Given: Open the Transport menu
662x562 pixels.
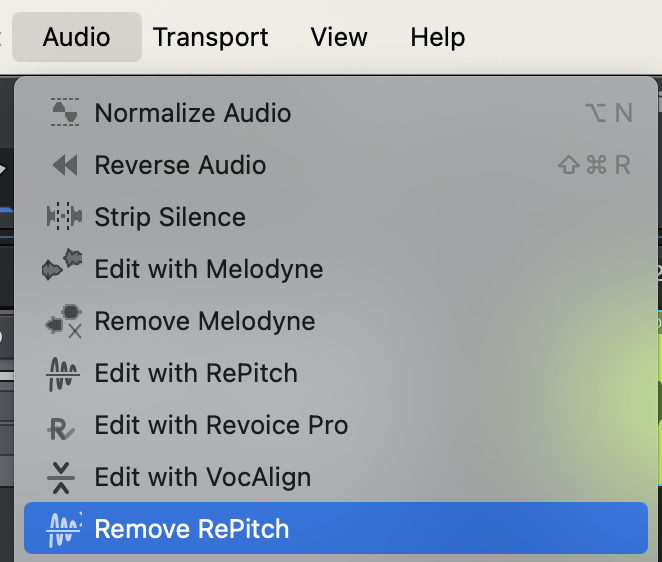Looking at the screenshot, I should (x=210, y=38).
